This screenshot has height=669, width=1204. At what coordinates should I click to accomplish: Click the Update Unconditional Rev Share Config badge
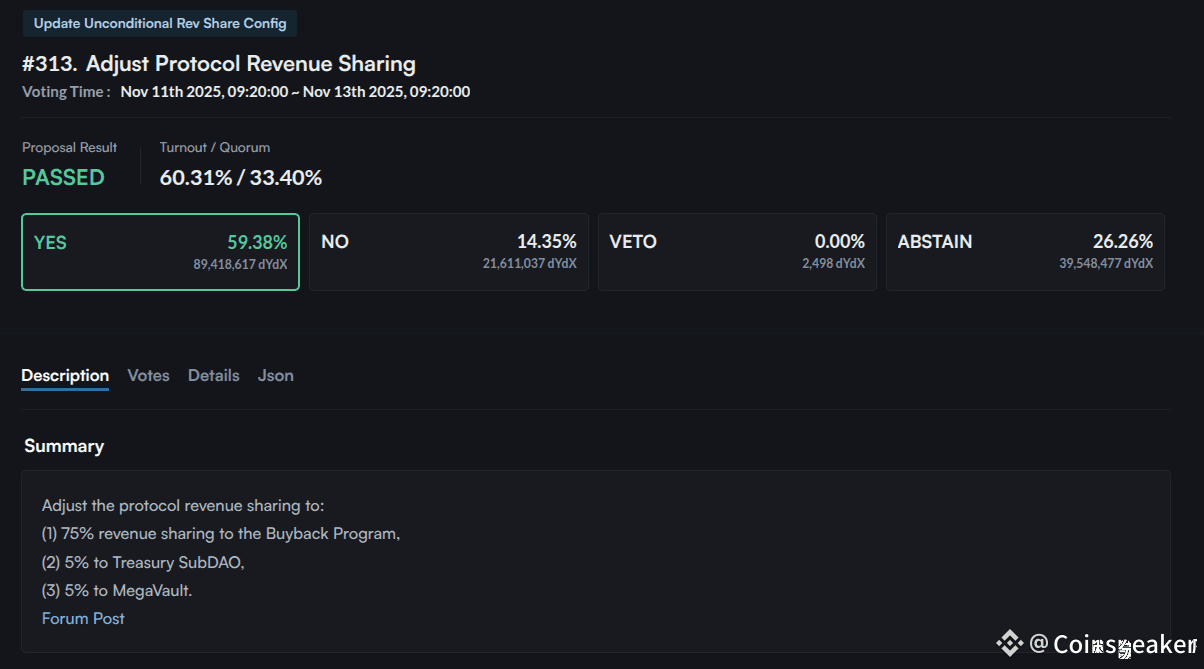[160, 23]
